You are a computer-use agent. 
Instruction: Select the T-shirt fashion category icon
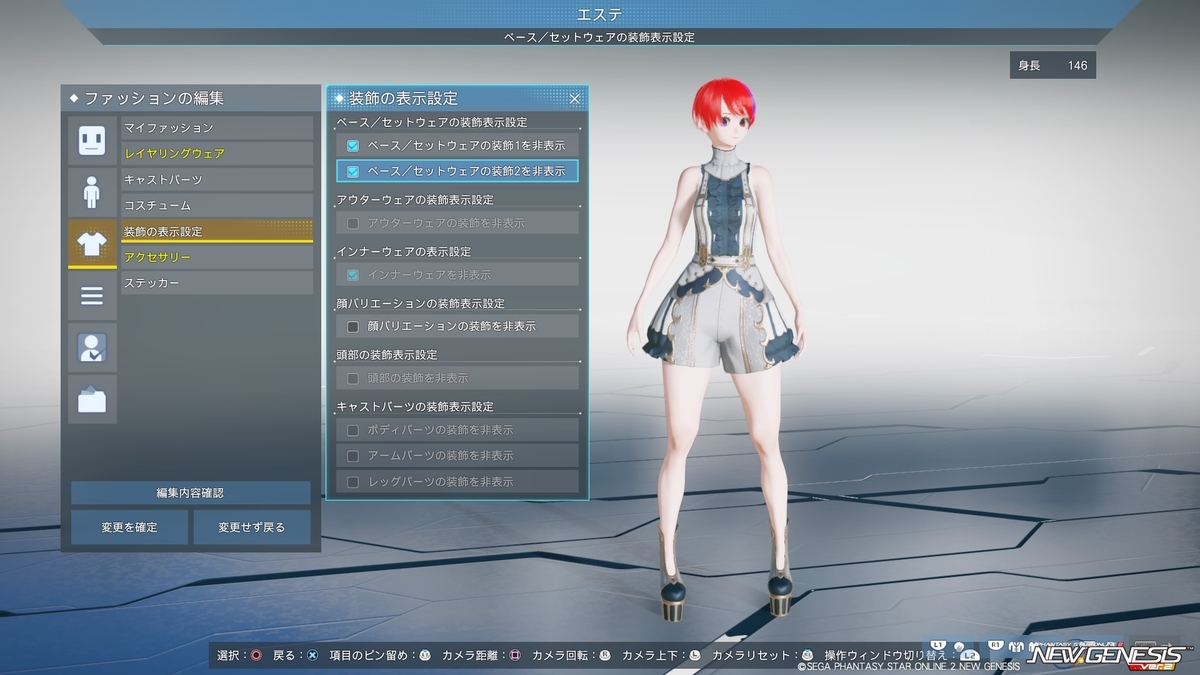click(92, 243)
